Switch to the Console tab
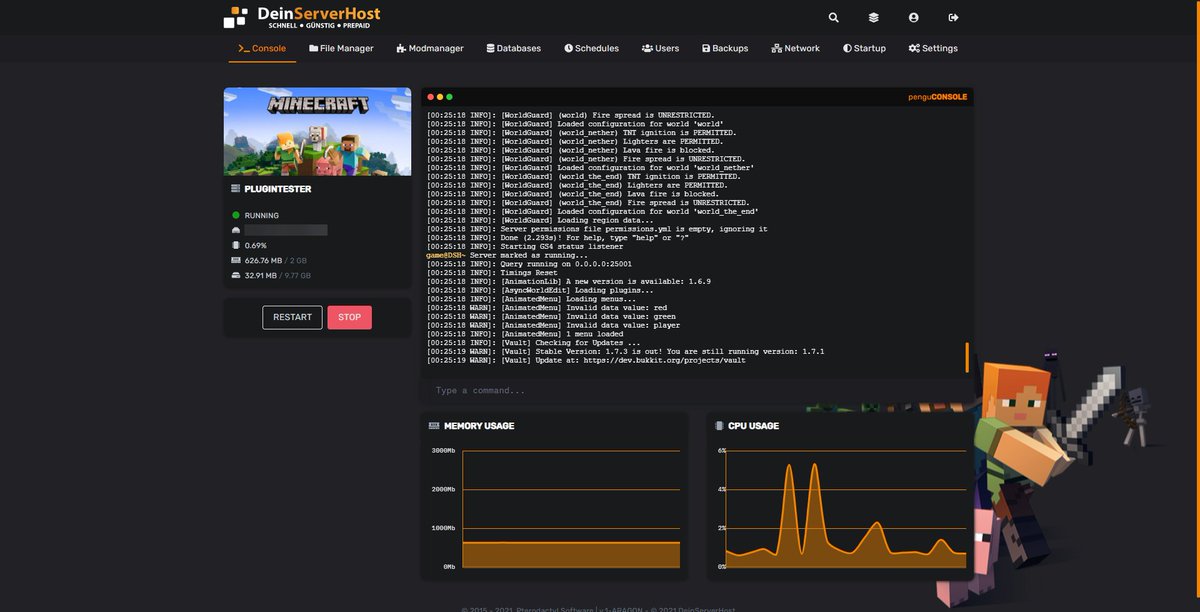The image size is (1200, 612). 262,48
